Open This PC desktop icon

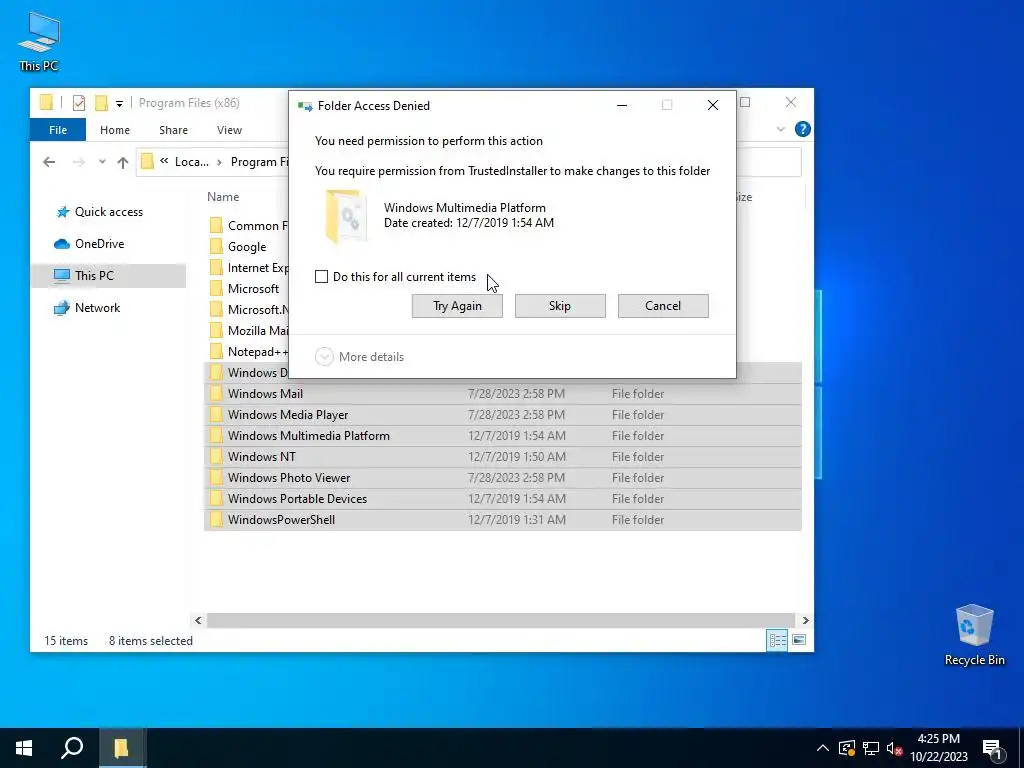point(39,42)
